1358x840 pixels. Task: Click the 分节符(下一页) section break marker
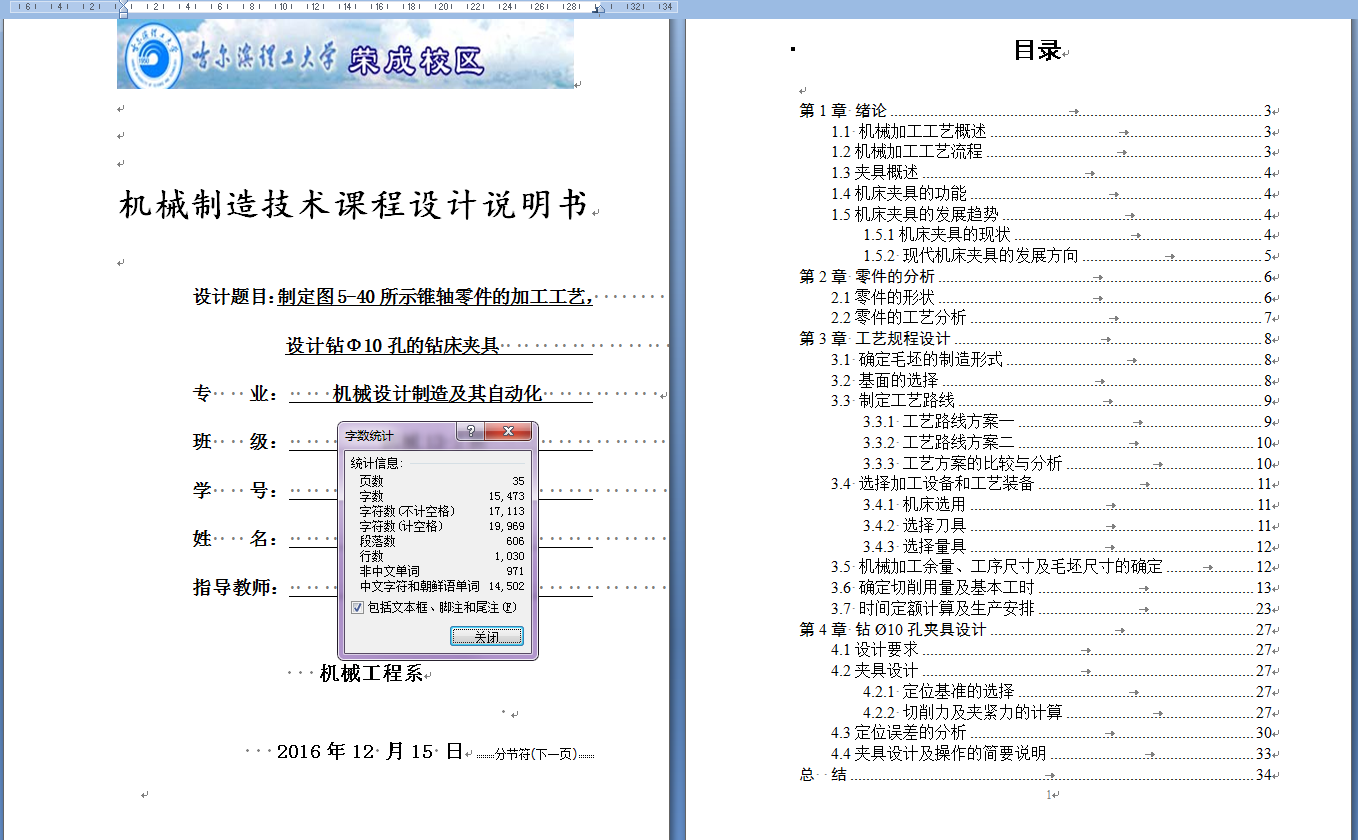coord(535,754)
